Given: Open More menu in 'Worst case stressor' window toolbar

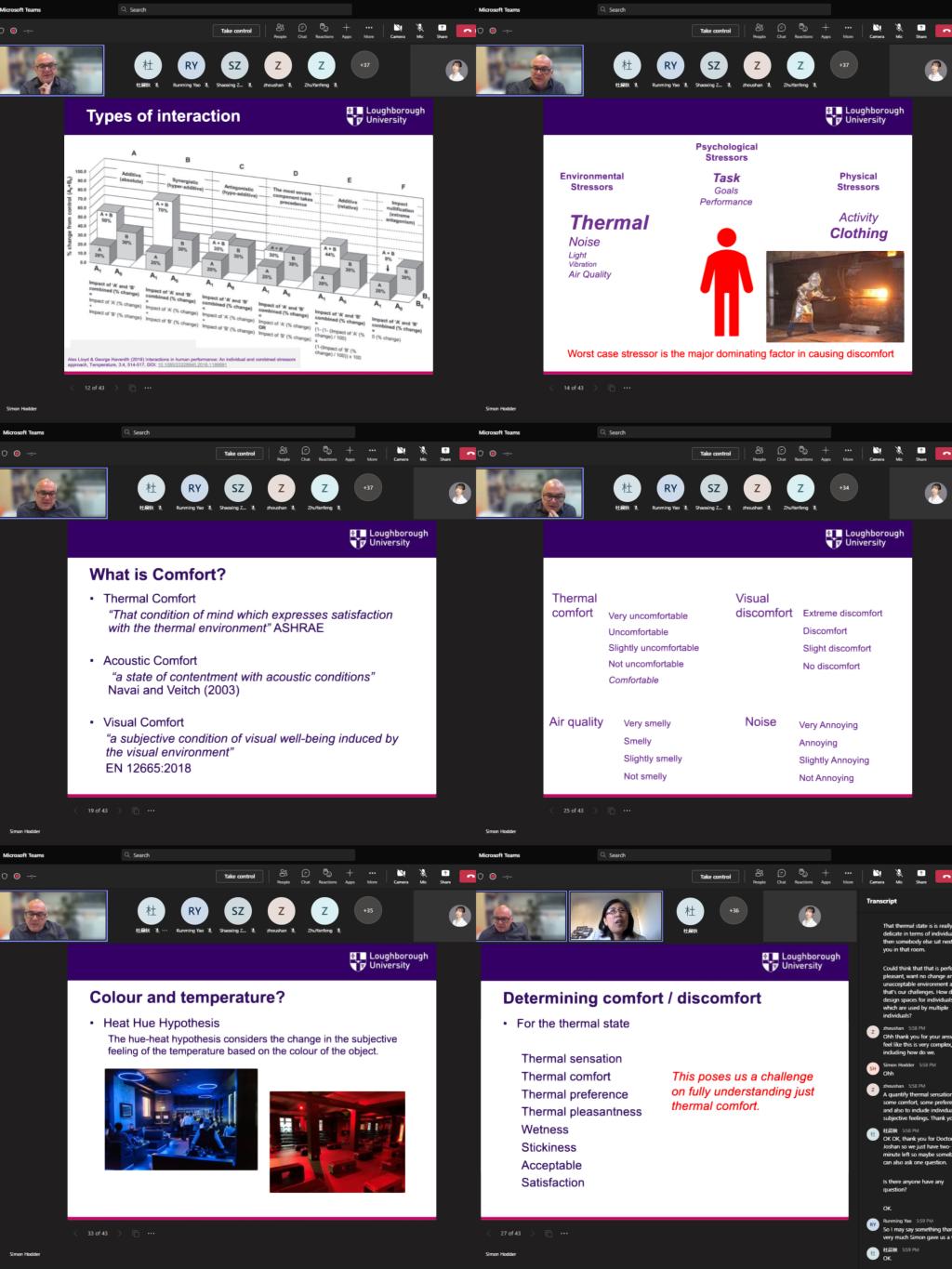Looking at the screenshot, I should [x=848, y=31].
